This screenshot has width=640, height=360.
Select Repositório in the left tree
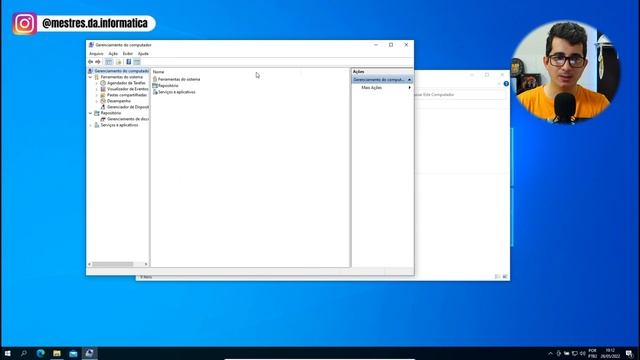pos(111,113)
